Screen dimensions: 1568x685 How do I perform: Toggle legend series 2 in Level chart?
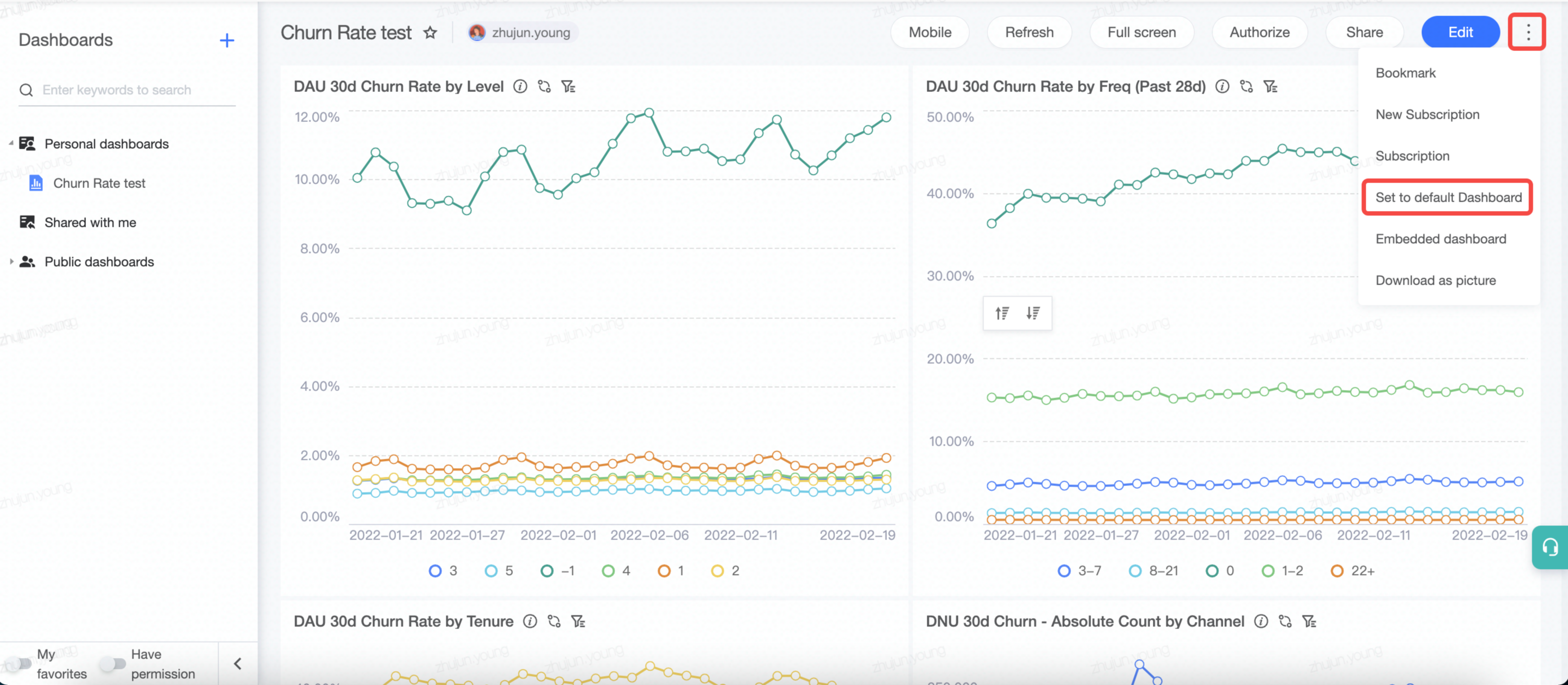tap(725, 571)
